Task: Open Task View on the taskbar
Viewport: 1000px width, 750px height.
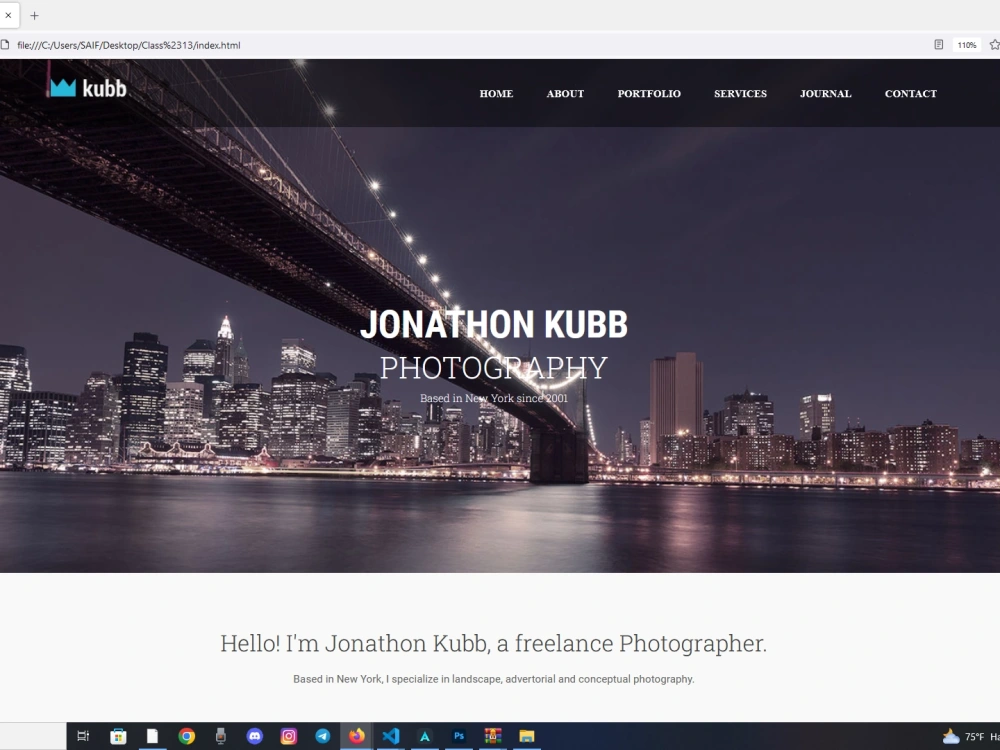Action: tap(83, 736)
